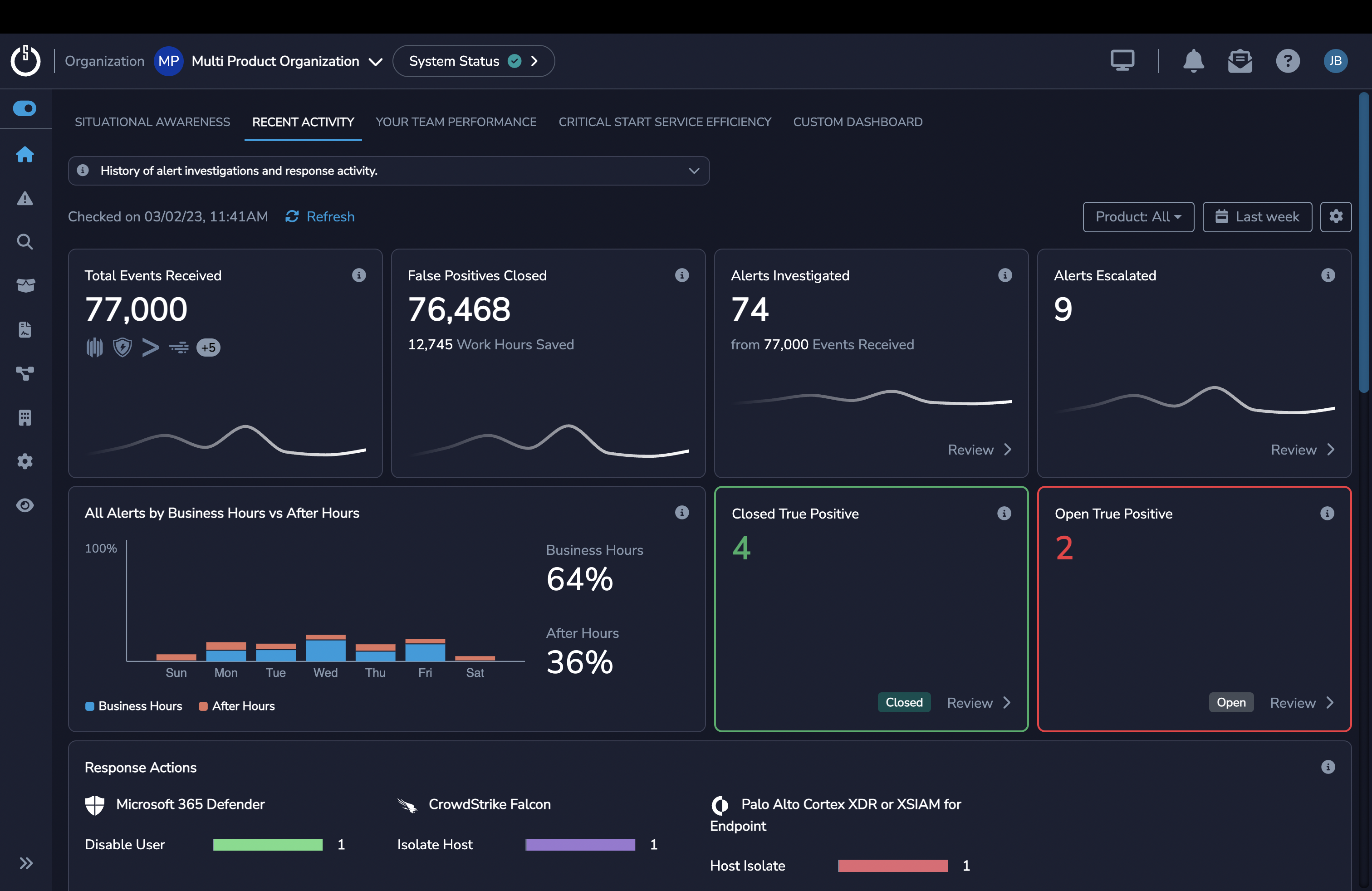Viewport: 1372px width, 891px height.
Task: Click the Open status badge
Action: pos(1231,702)
